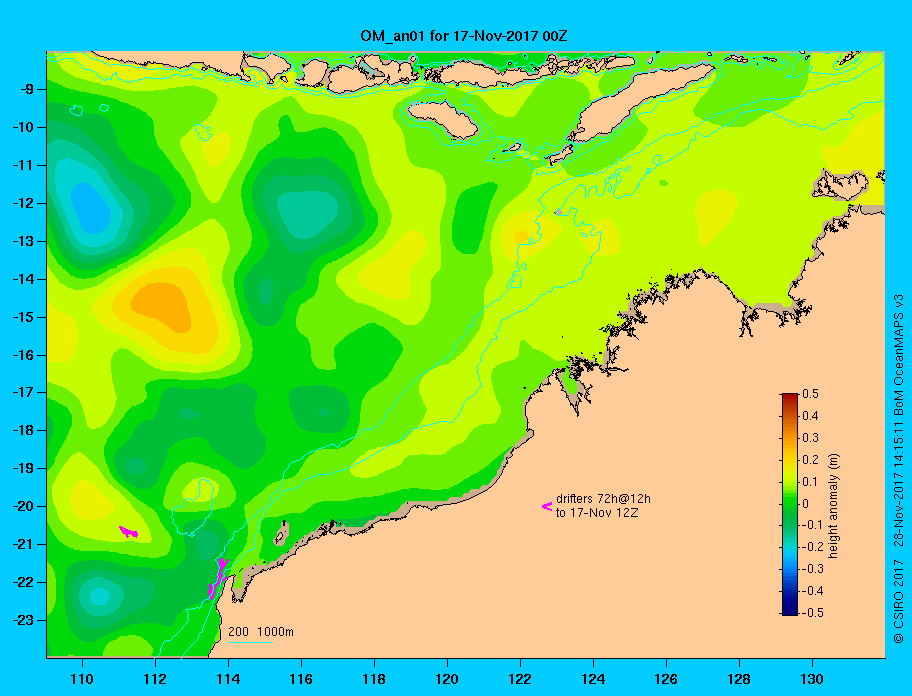The image size is (912, 696).
Task: Click the vertical height anomaly color bar
Action: click(790, 504)
